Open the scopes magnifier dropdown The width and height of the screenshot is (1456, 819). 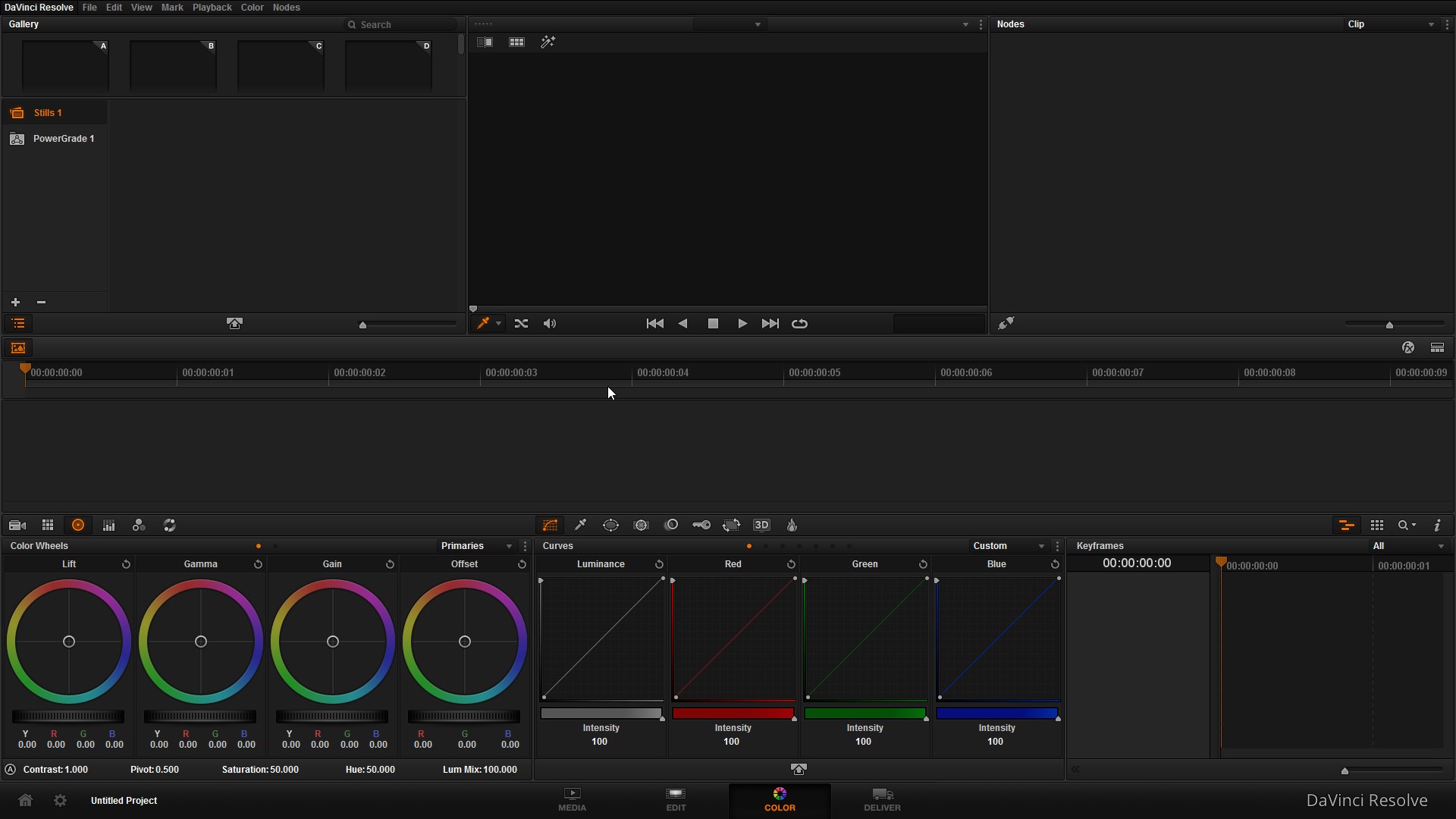coord(1407,526)
